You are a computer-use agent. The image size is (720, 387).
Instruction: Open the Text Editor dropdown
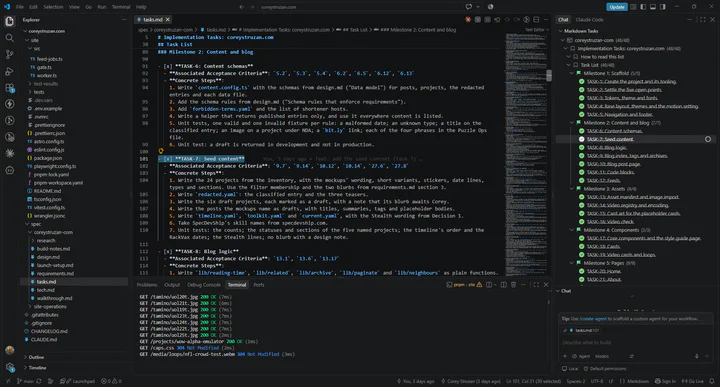pos(537,30)
